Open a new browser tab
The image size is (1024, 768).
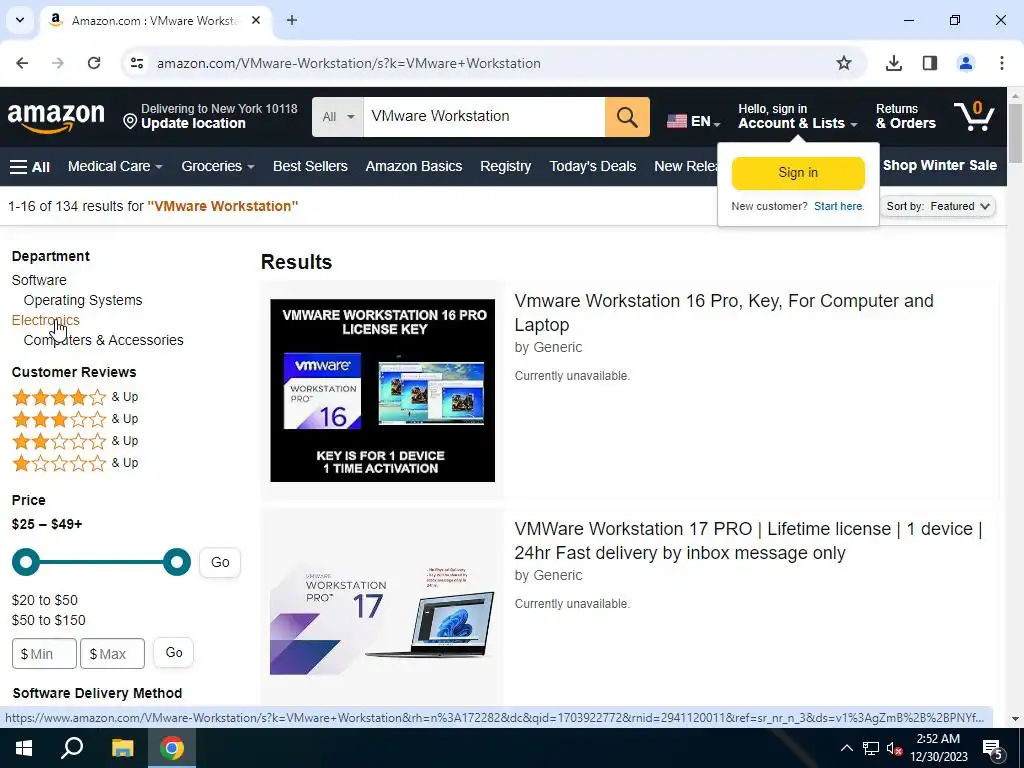[x=292, y=20]
